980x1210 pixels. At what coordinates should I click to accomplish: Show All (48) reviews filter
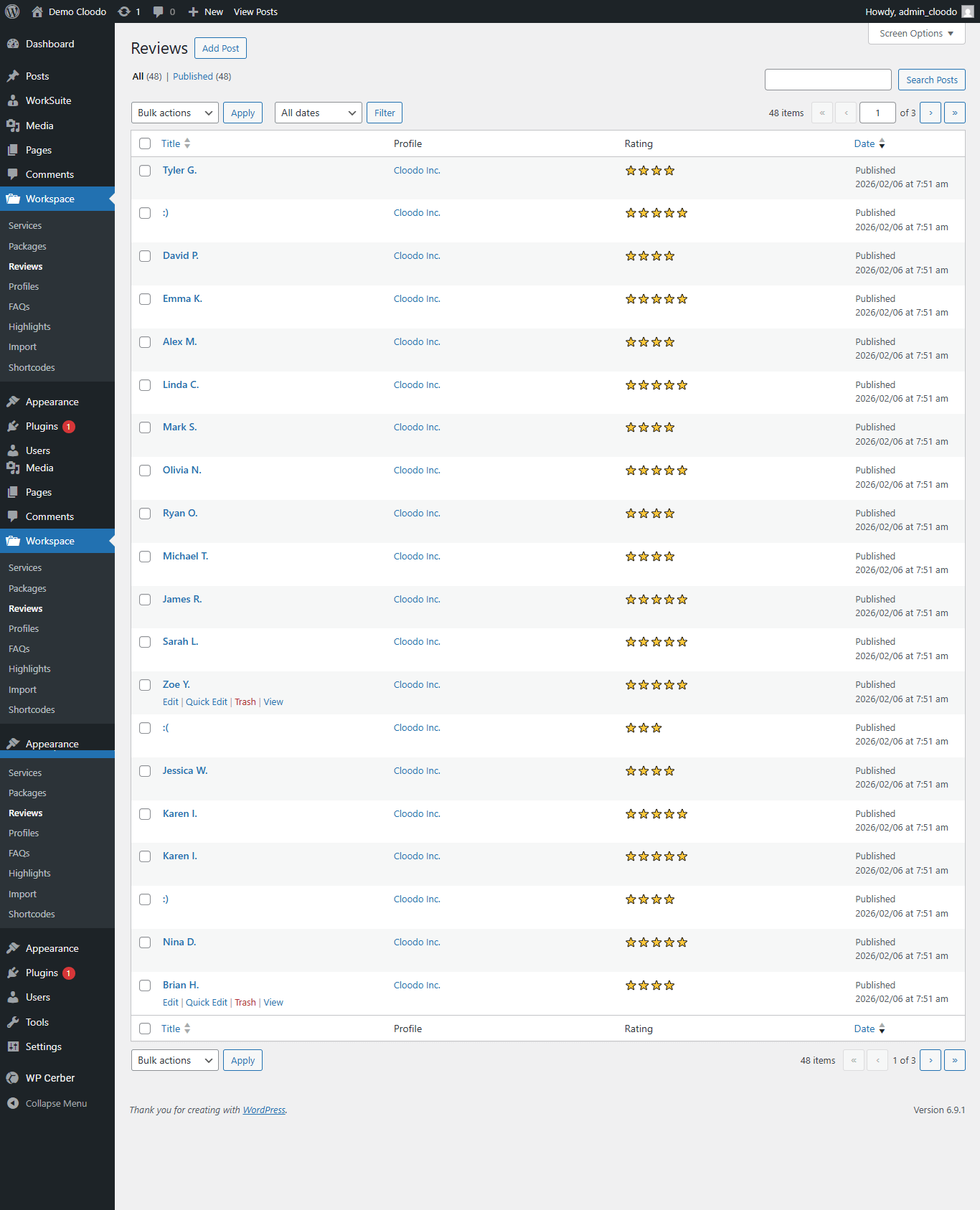[147, 77]
